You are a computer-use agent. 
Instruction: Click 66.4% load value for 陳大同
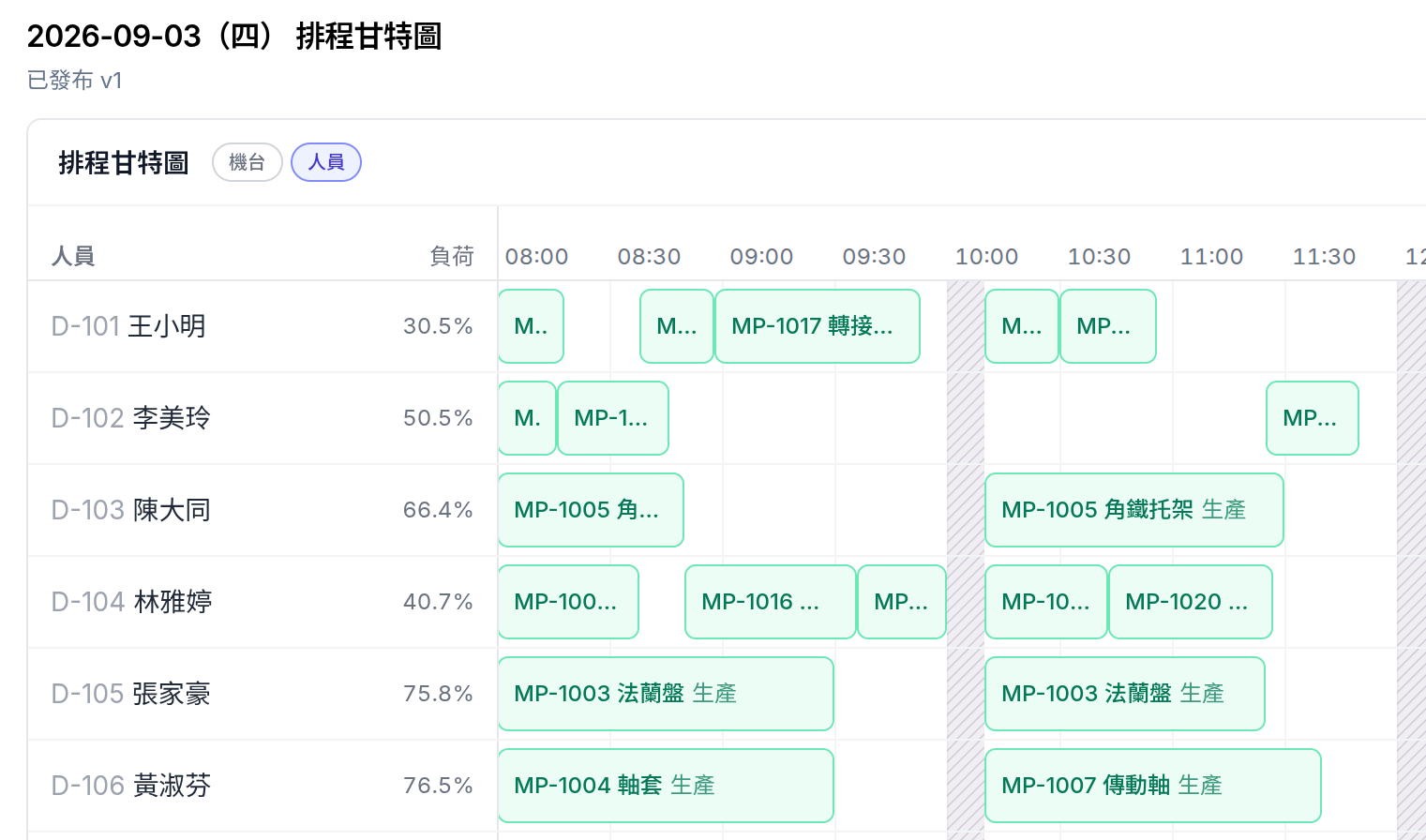[438, 510]
